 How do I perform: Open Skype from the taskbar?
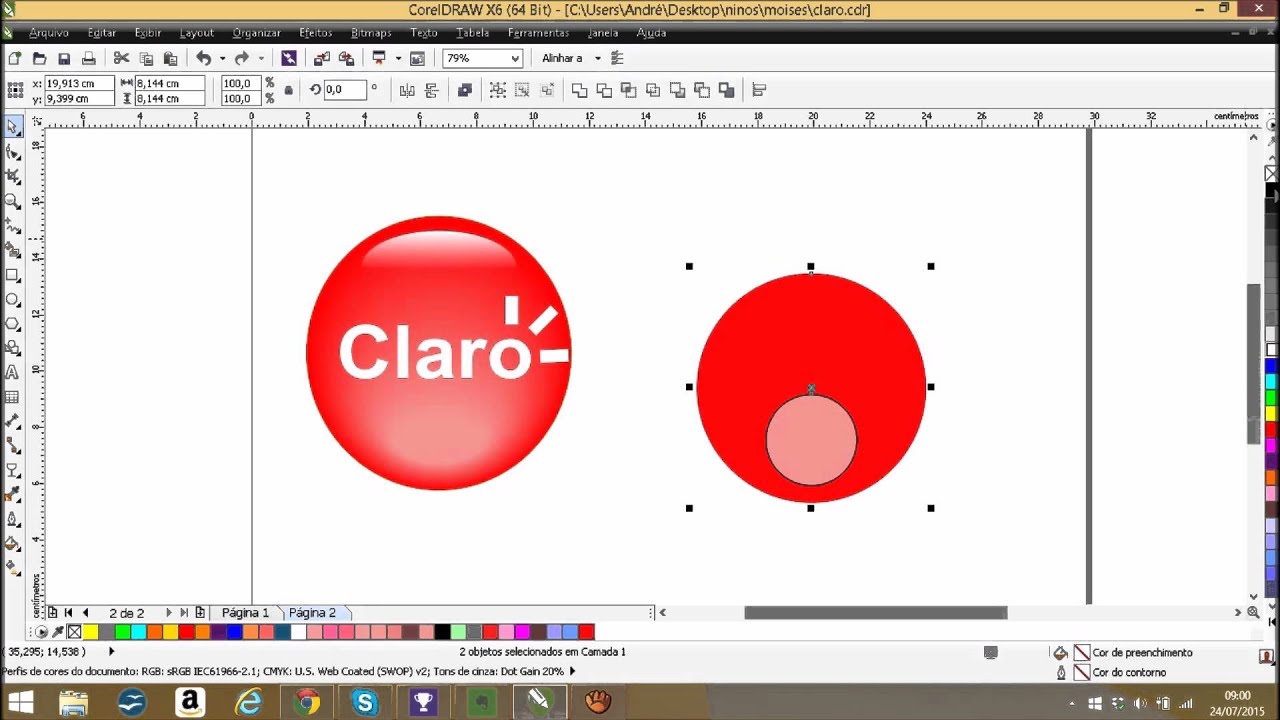point(364,702)
